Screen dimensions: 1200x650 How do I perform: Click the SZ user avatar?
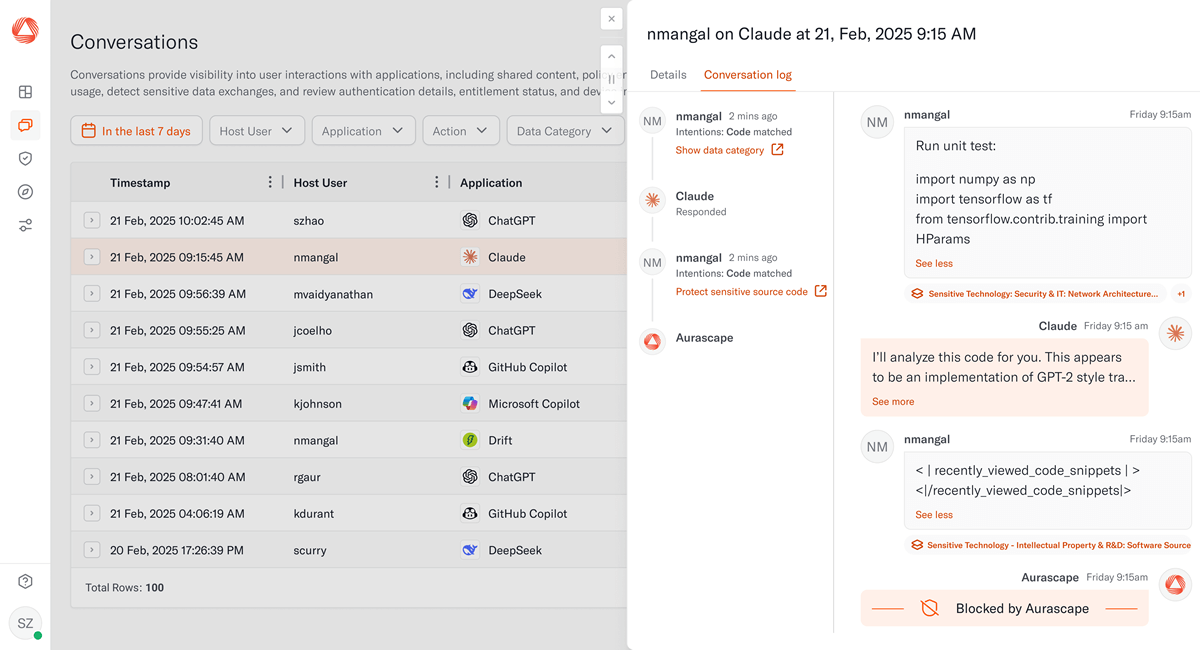click(25, 623)
